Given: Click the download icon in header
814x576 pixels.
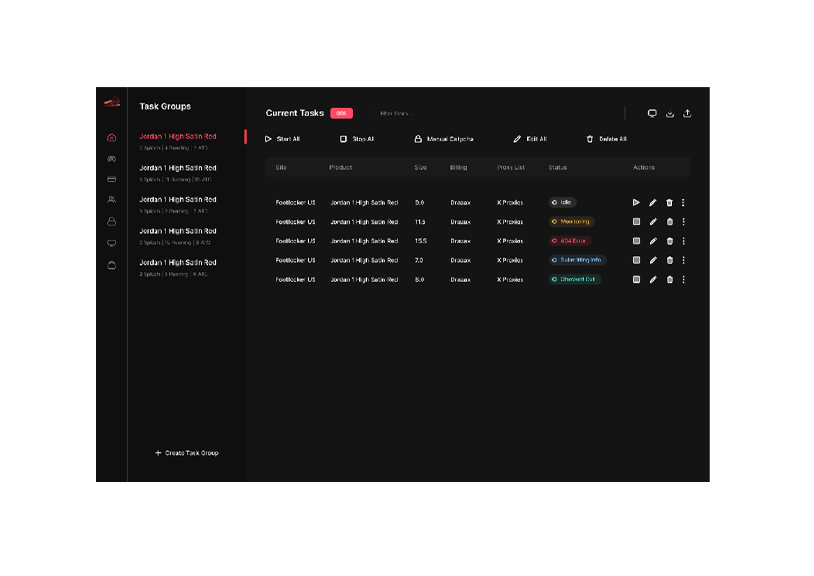Looking at the screenshot, I should [670, 113].
